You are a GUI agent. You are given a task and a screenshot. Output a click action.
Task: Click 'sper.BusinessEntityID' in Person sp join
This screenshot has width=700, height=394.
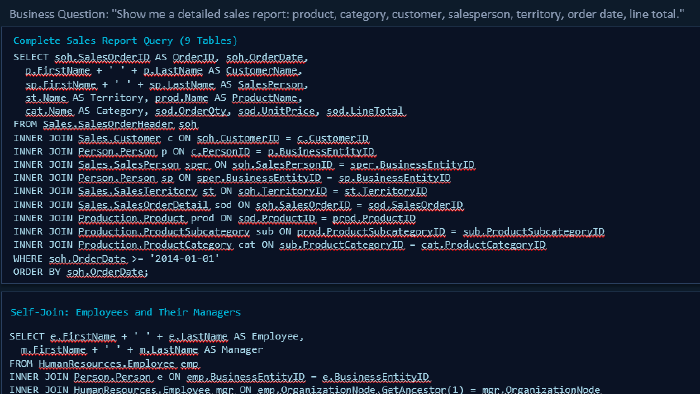259,178
